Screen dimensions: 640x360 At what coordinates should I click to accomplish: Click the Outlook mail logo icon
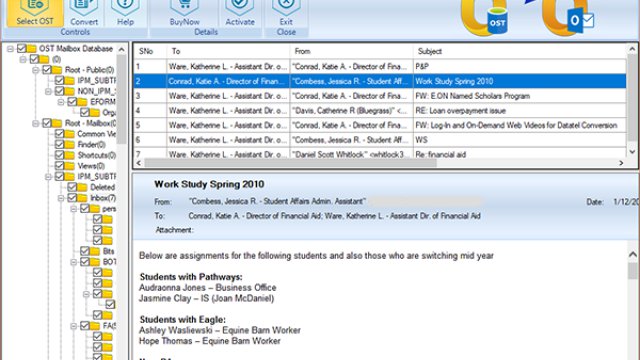568,18
